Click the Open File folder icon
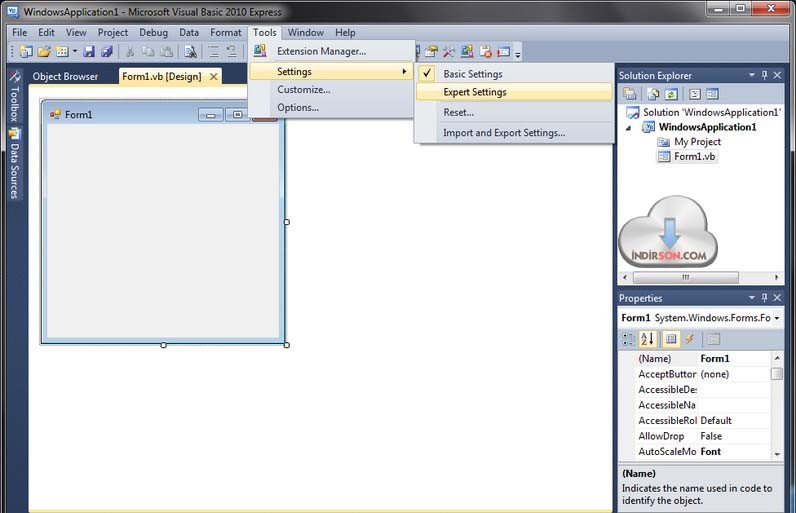 pos(44,51)
